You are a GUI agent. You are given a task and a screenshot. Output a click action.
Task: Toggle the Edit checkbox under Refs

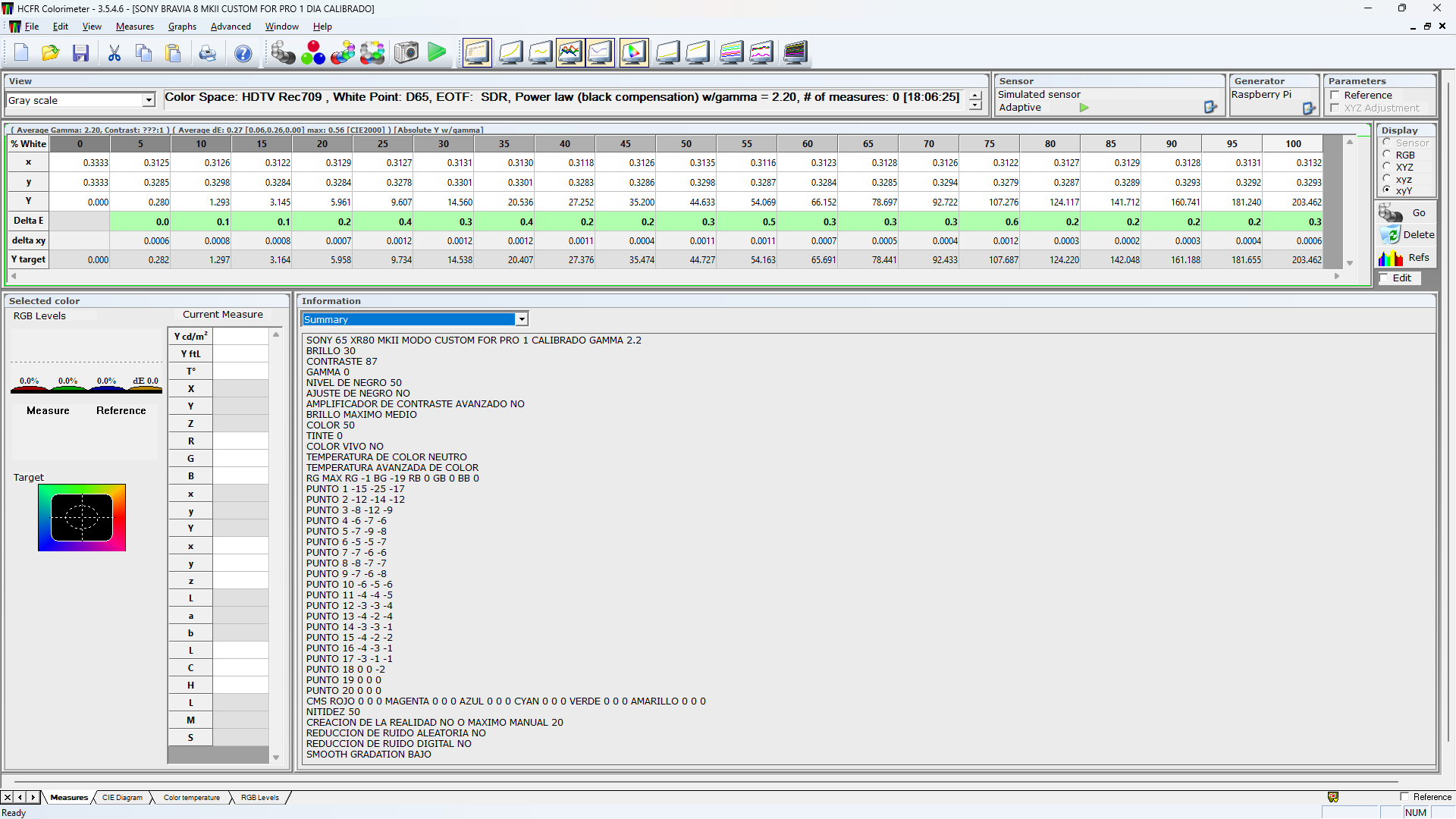click(x=1384, y=278)
